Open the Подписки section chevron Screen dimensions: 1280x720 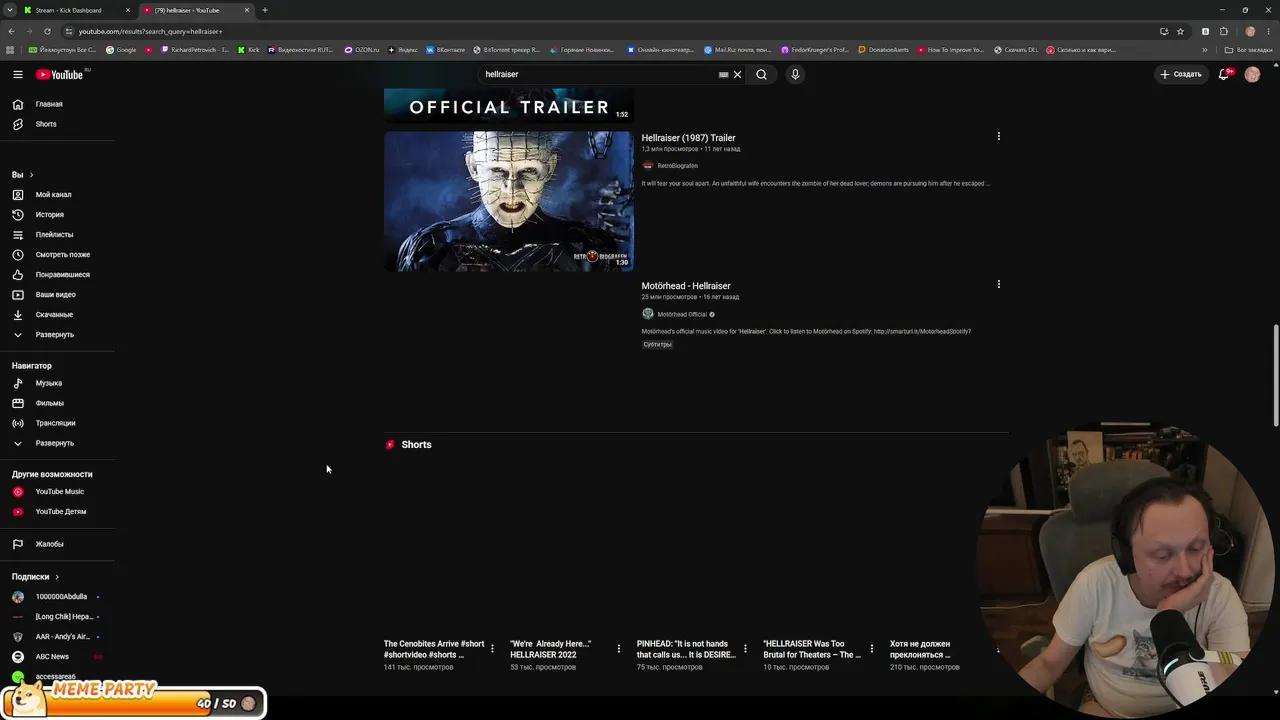(x=57, y=577)
